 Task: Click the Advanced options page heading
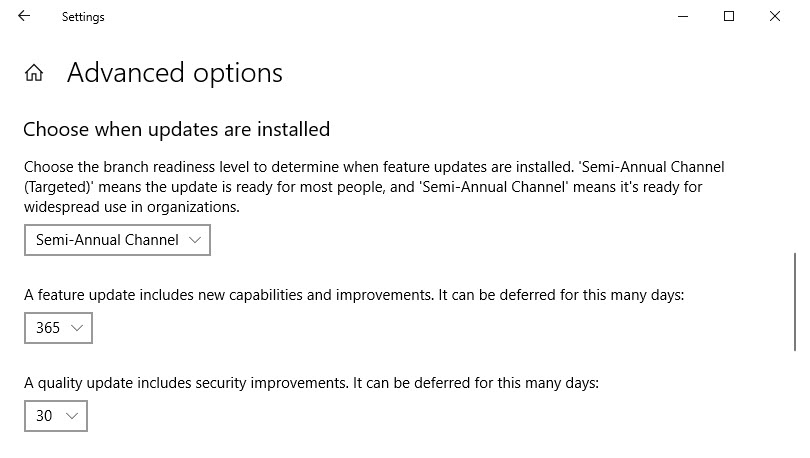tap(175, 73)
